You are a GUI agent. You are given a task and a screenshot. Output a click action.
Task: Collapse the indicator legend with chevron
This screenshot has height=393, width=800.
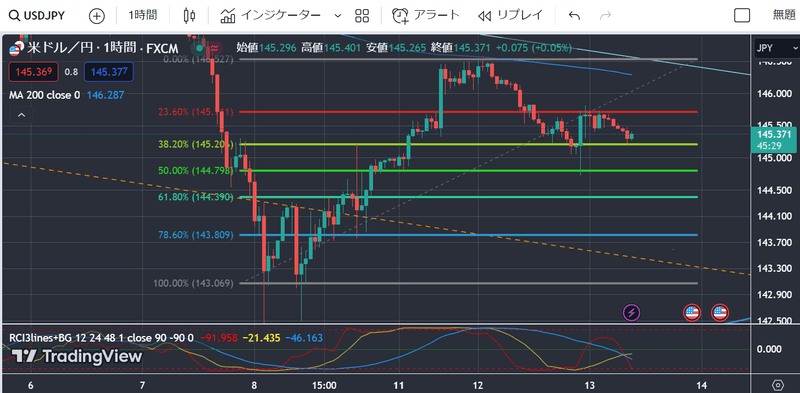coord(21,115)
